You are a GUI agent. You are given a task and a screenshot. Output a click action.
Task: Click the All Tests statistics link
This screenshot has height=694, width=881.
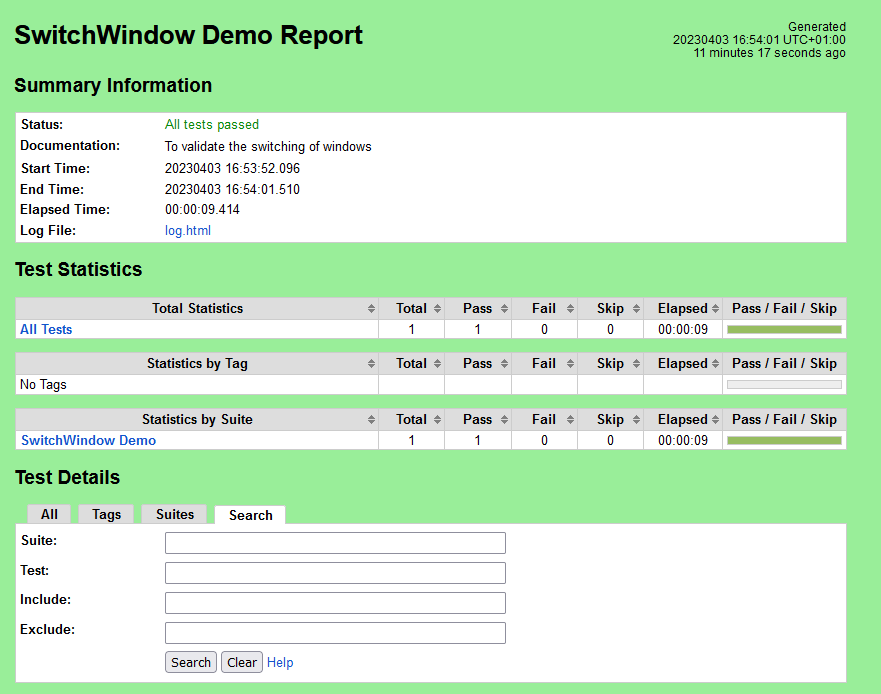click(46, 329)
